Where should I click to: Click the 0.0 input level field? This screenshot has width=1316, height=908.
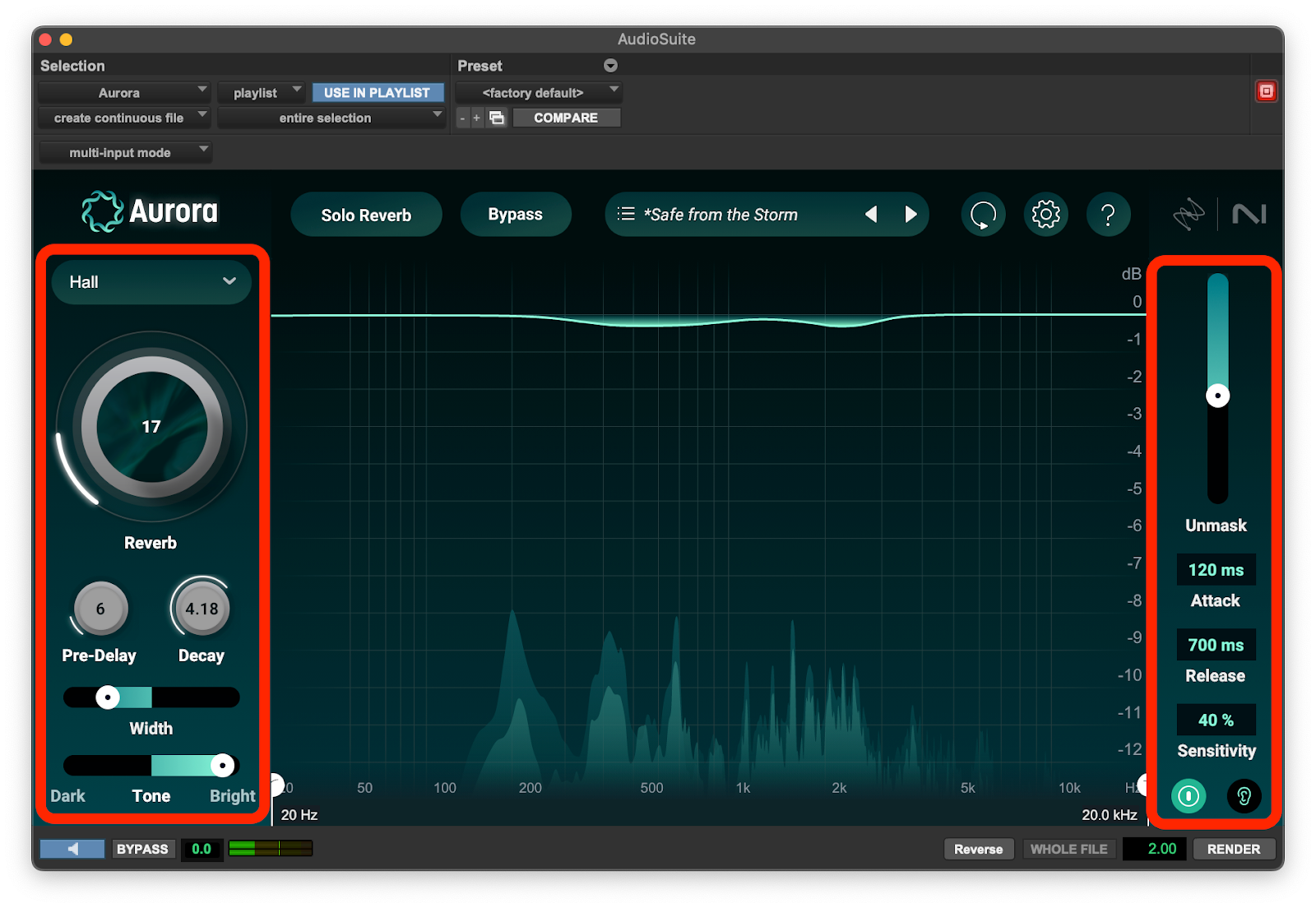(x=202, y=849)
